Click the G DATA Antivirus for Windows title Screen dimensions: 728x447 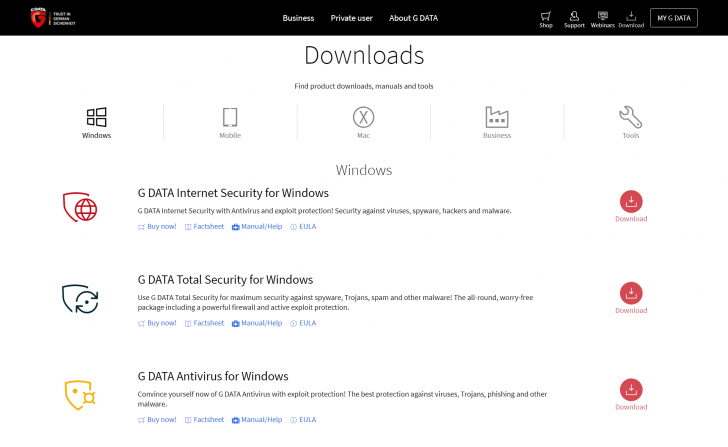[x=213, y=376]
